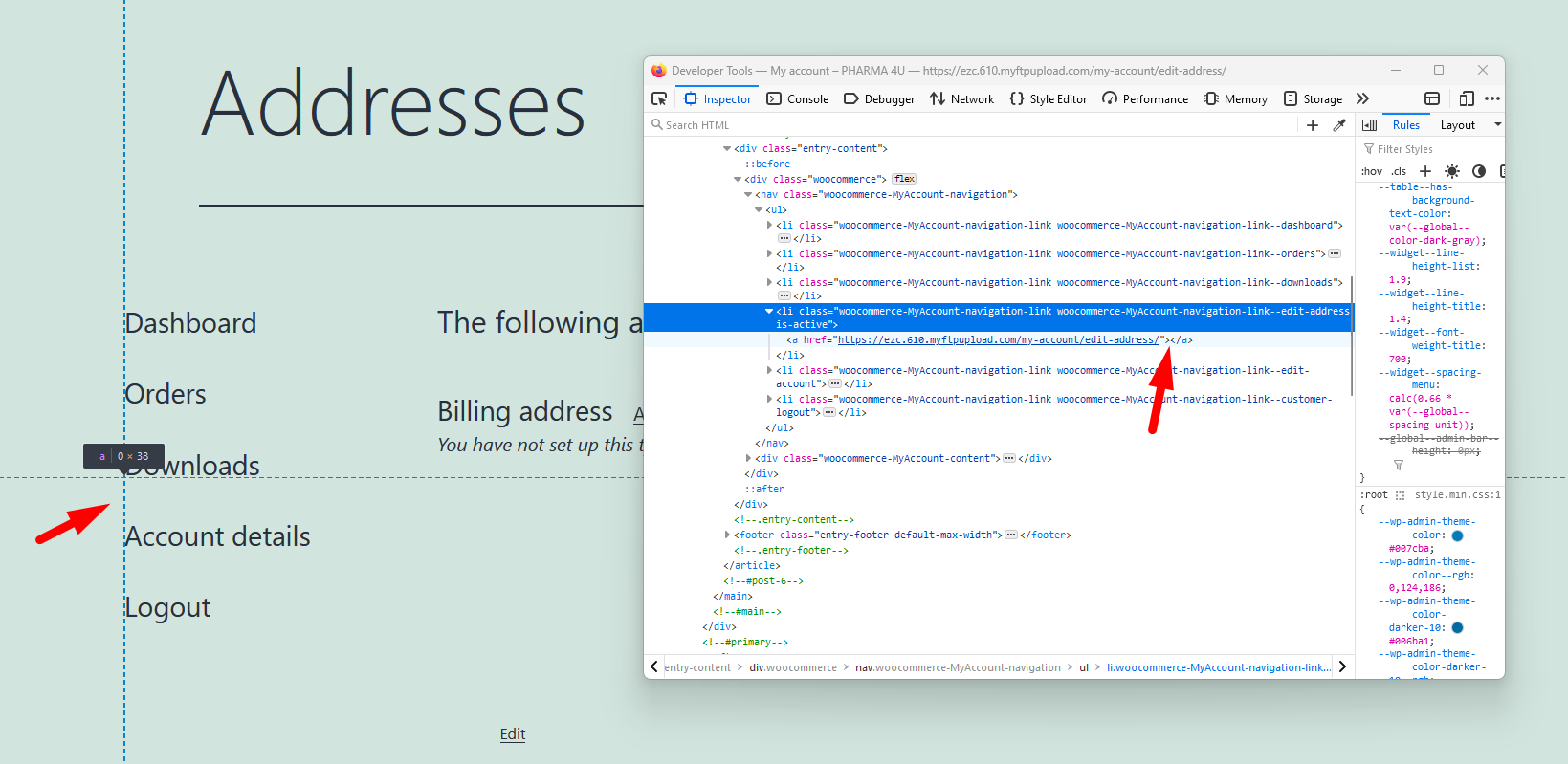The width and height of the screenshot is (1568, 764).
Task: Click the #006ba1 color swatch
Action: coord(1457,628)
